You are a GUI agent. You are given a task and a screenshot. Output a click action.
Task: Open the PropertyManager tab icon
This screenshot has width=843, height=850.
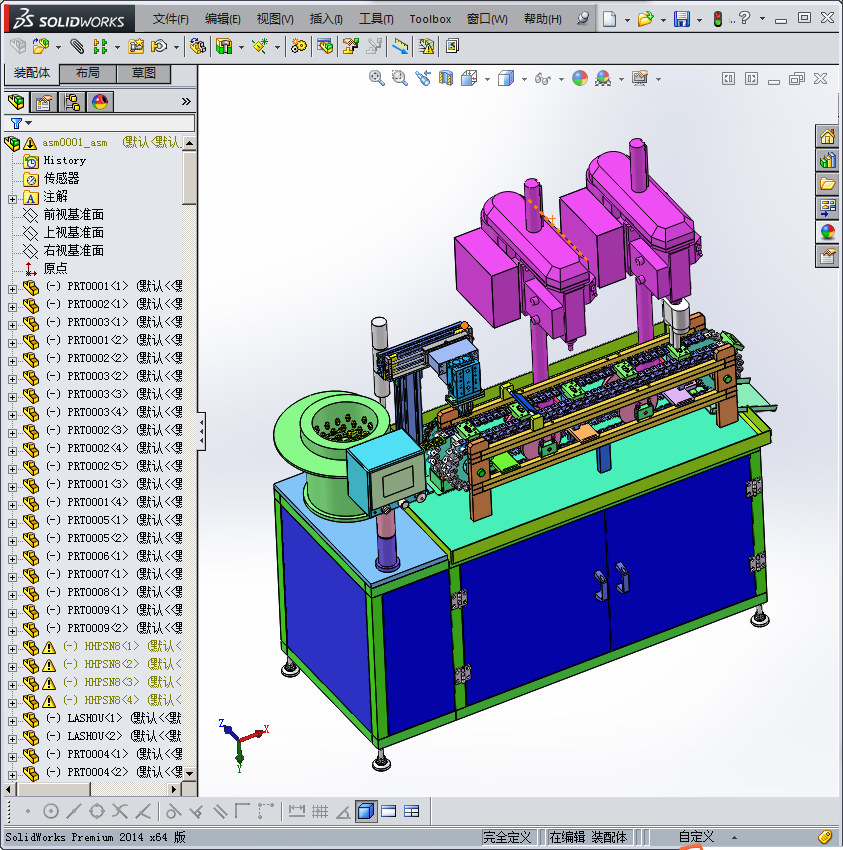click(43, 101)
